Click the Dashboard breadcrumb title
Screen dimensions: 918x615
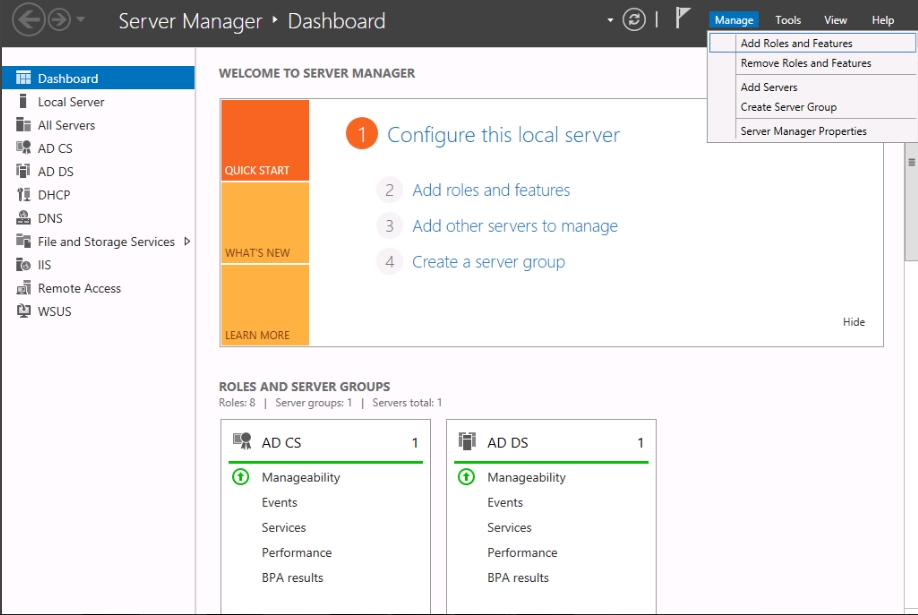[337, 20]
